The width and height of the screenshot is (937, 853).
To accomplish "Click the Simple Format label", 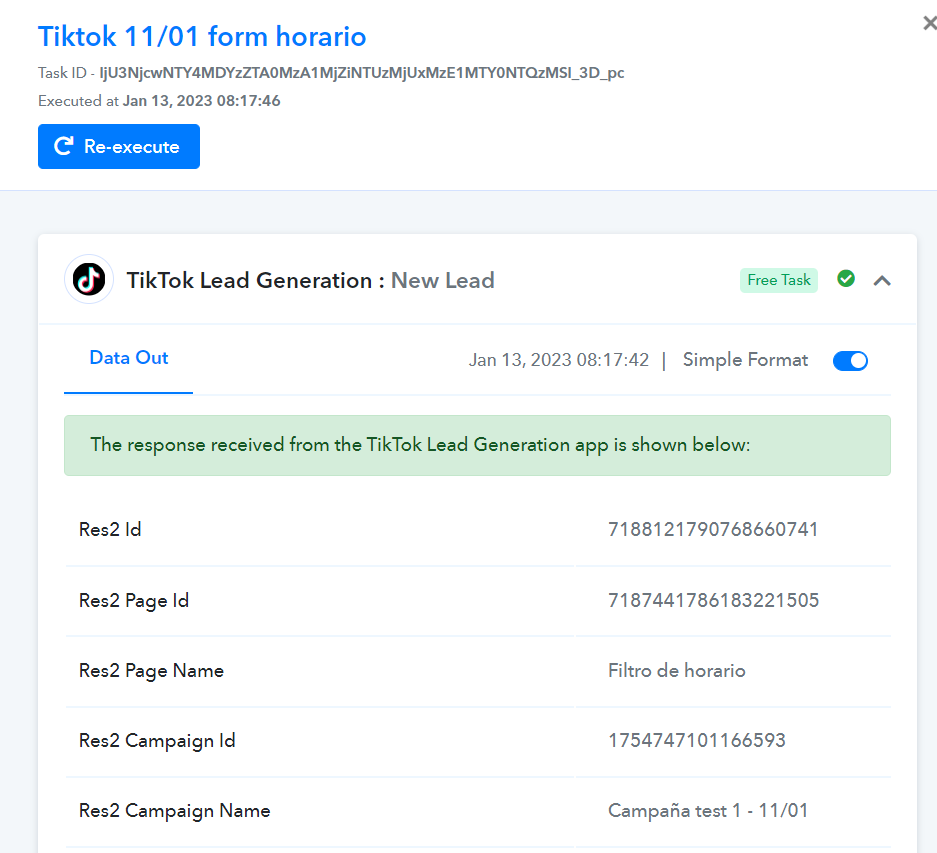I will 745,360.
